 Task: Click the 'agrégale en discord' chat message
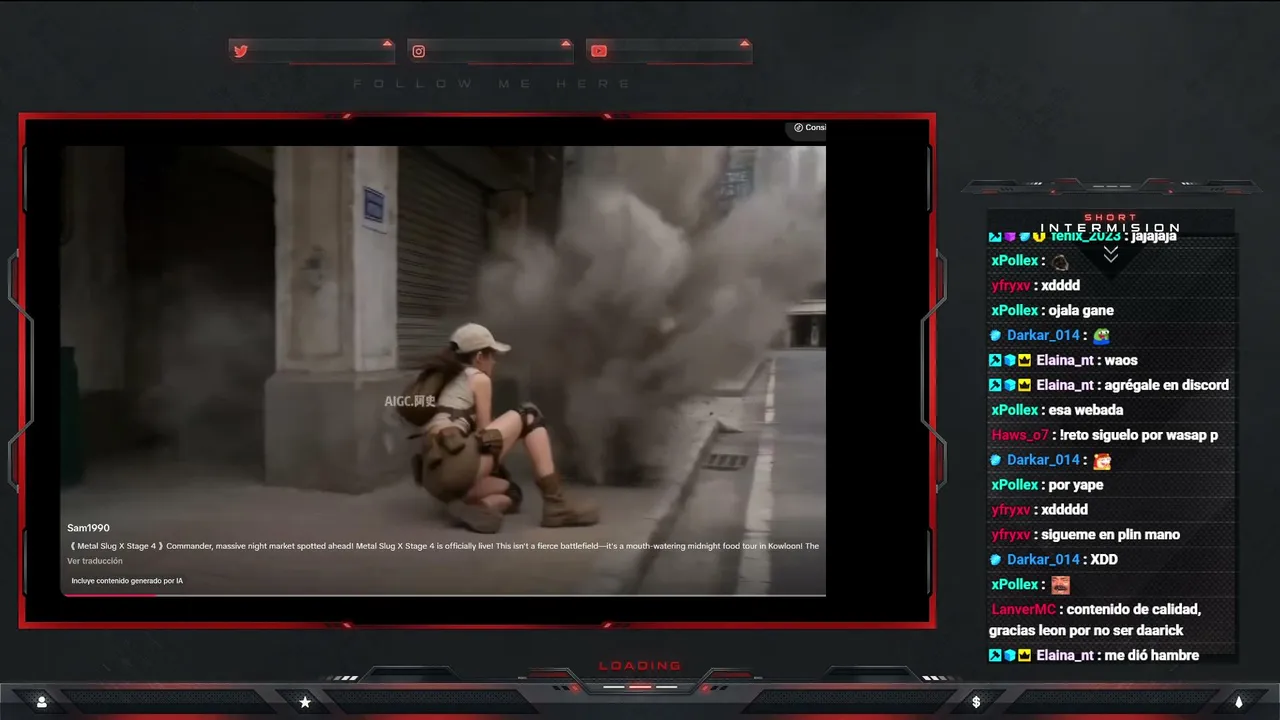[x=1166, y=386]
